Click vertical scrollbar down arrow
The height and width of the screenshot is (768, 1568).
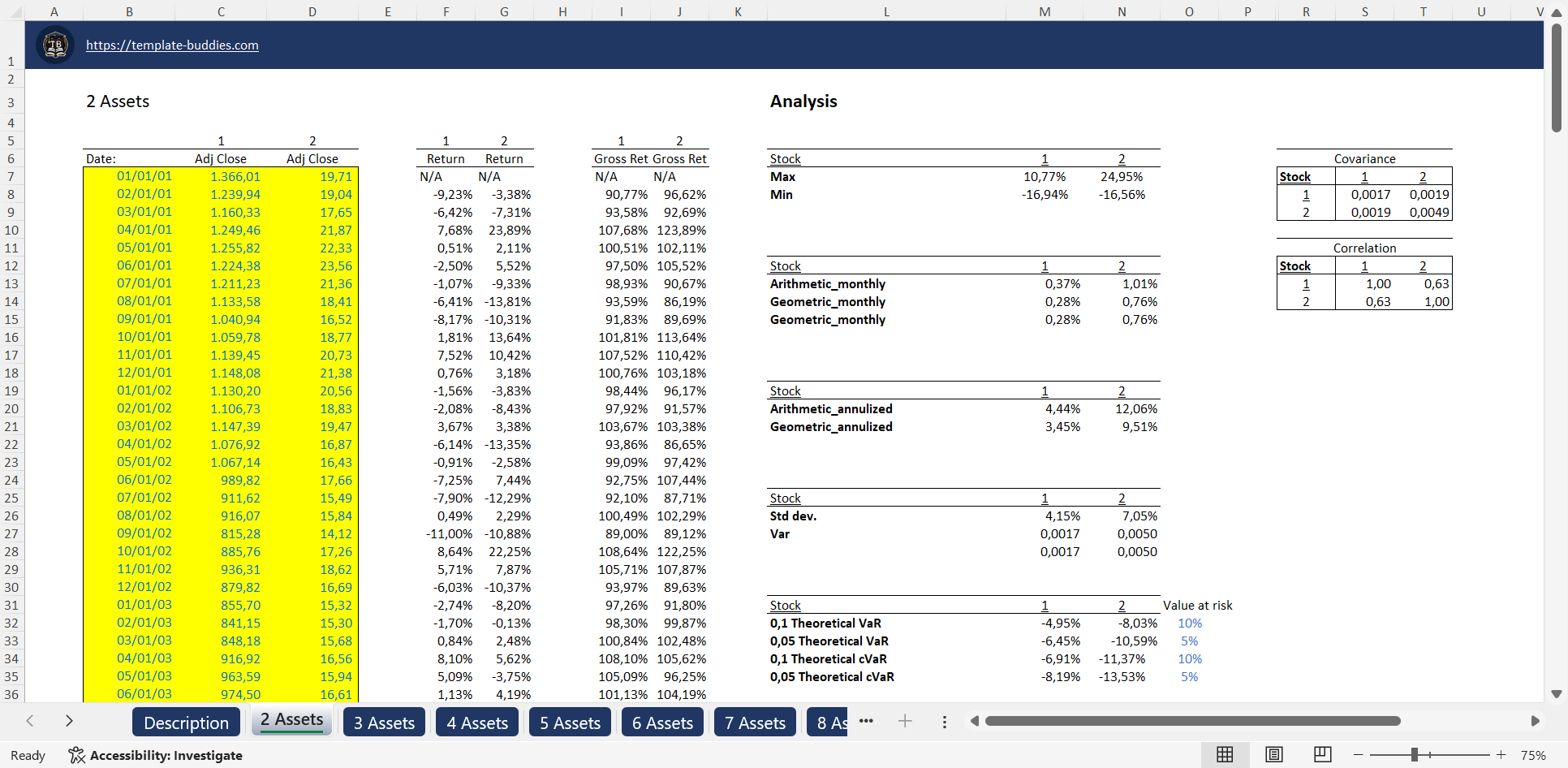1556,694
